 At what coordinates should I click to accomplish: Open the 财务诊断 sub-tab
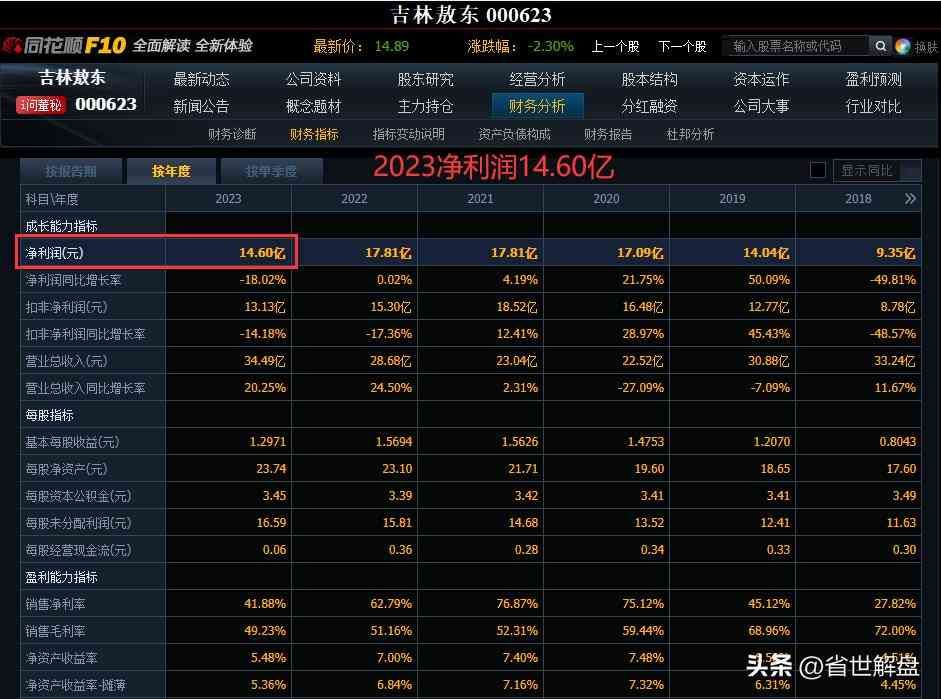[232, 134]
